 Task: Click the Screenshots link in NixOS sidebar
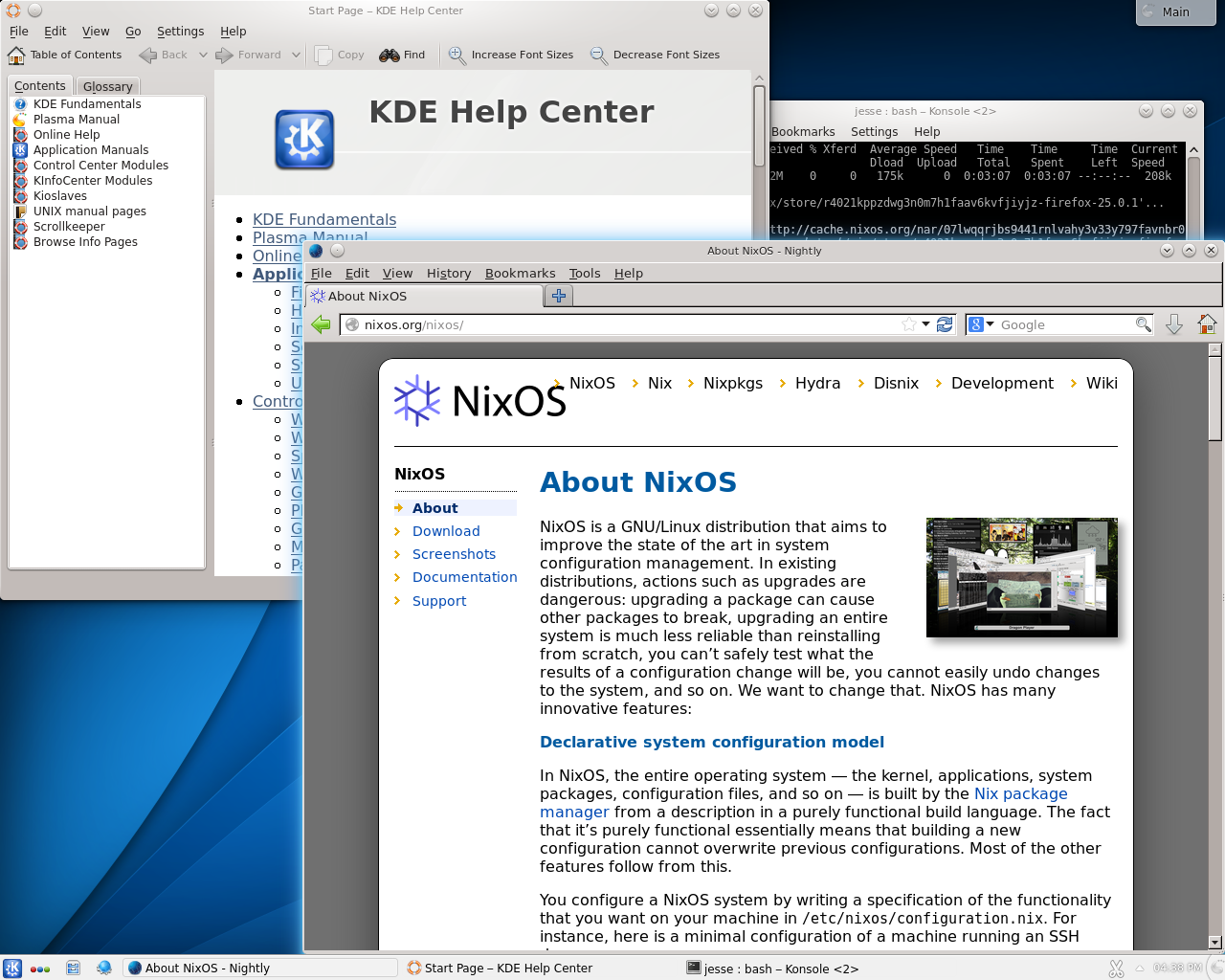(454, 554)
